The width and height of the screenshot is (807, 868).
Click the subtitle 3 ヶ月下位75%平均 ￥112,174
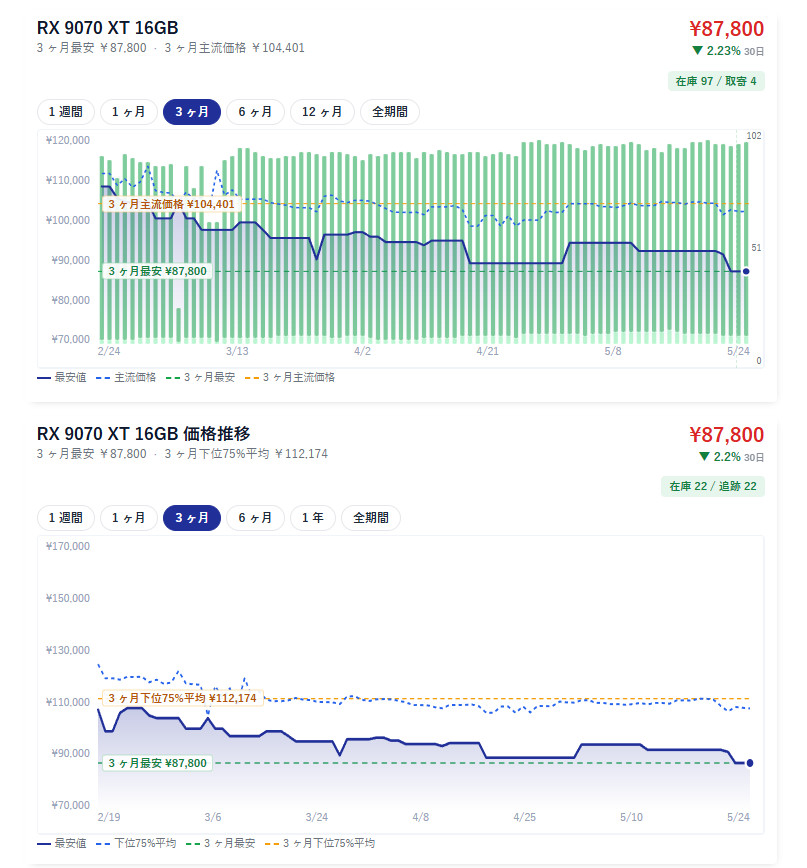(x=246, y=454)
